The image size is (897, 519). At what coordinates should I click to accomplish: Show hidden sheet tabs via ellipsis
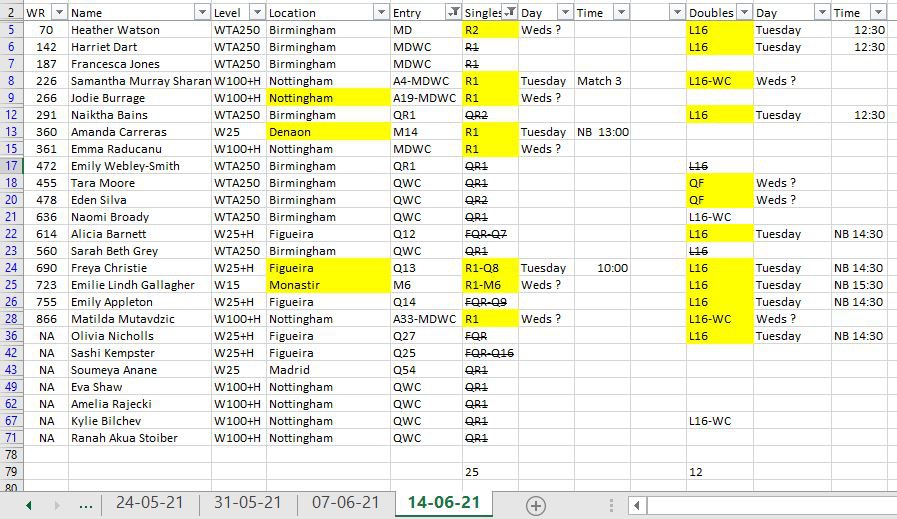pos(86,504)
